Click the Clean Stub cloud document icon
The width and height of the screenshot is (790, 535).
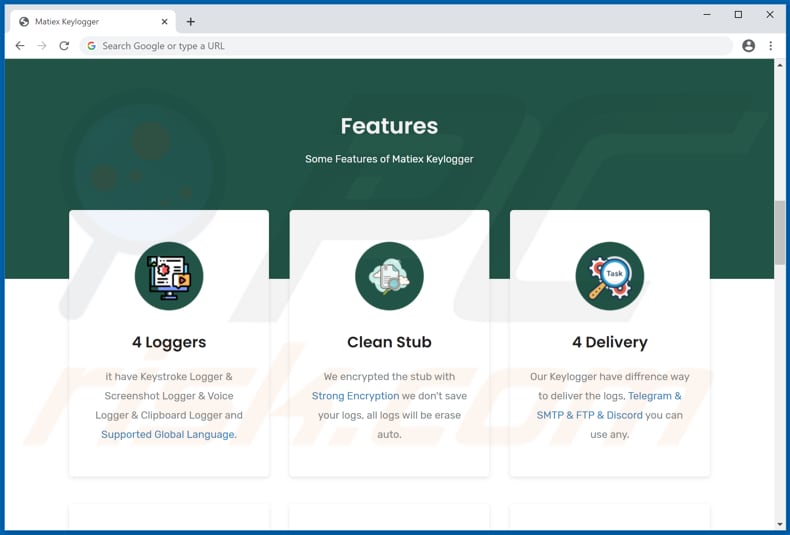389,276
